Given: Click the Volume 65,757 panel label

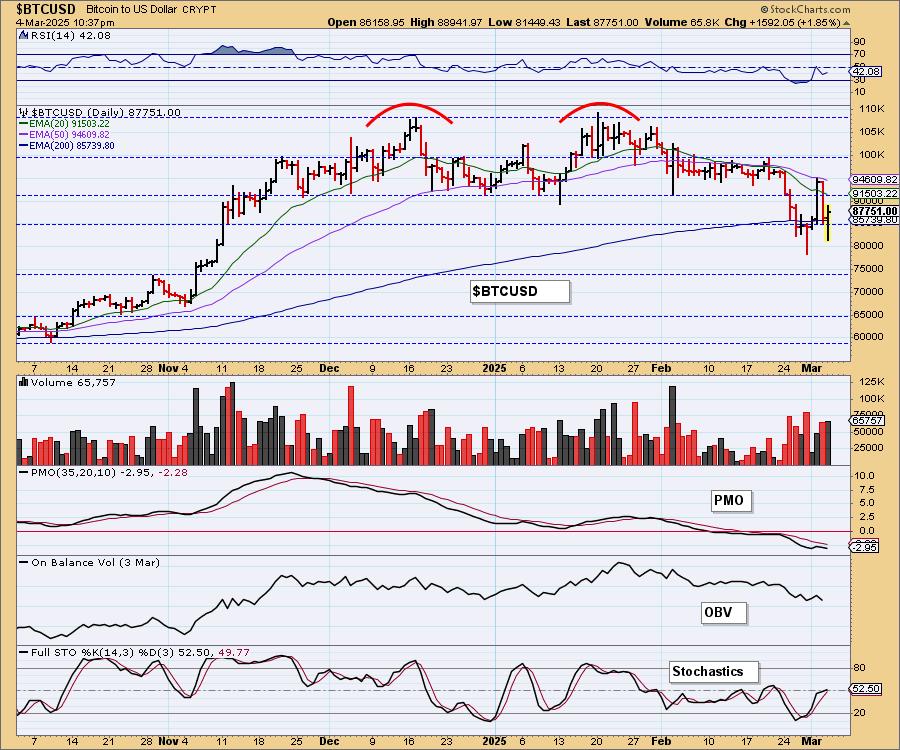Looking at the screenshot, I should 73,382.
